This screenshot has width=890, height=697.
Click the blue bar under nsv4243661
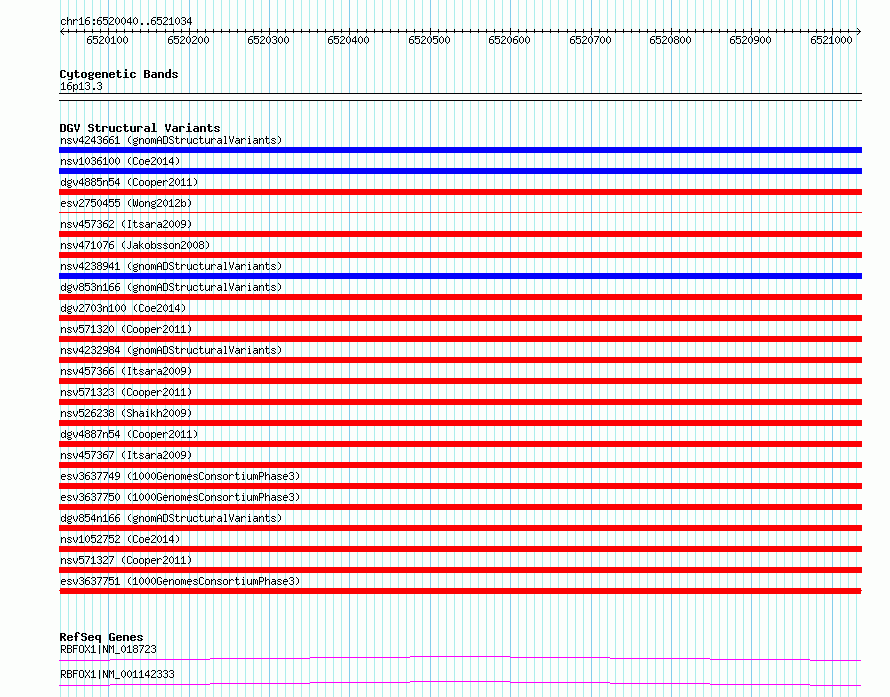pos(460,150)
